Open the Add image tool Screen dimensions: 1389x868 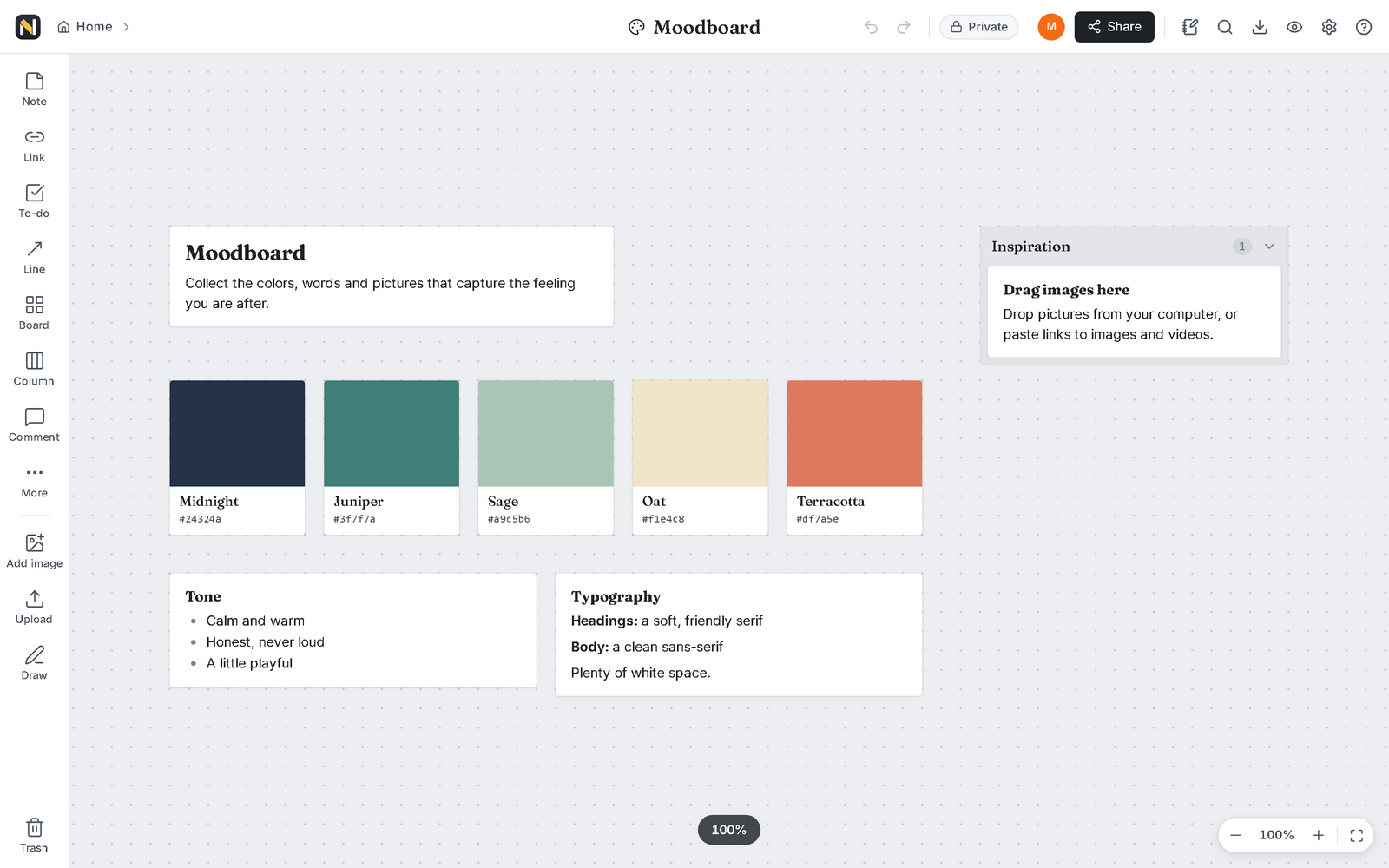[x=35, y=551]
